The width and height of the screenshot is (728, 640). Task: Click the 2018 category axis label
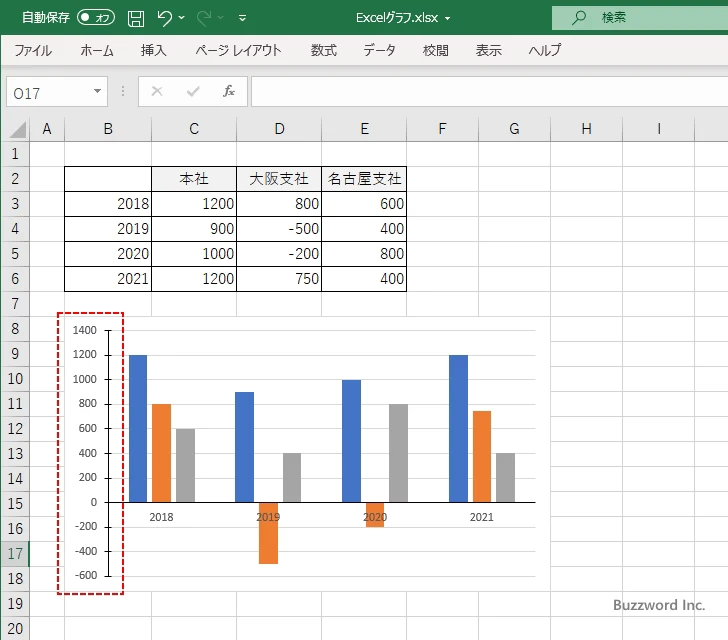161,517
